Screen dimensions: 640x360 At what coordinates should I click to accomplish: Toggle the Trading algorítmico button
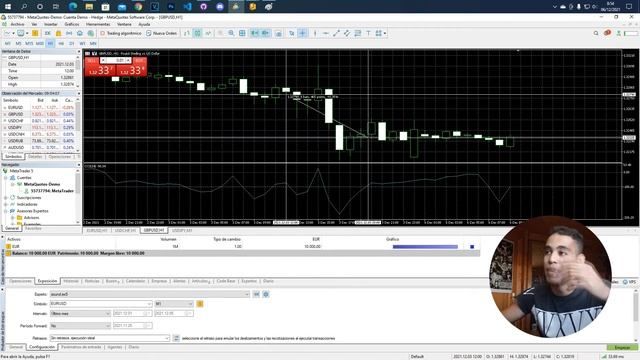[x=121, y=33]
